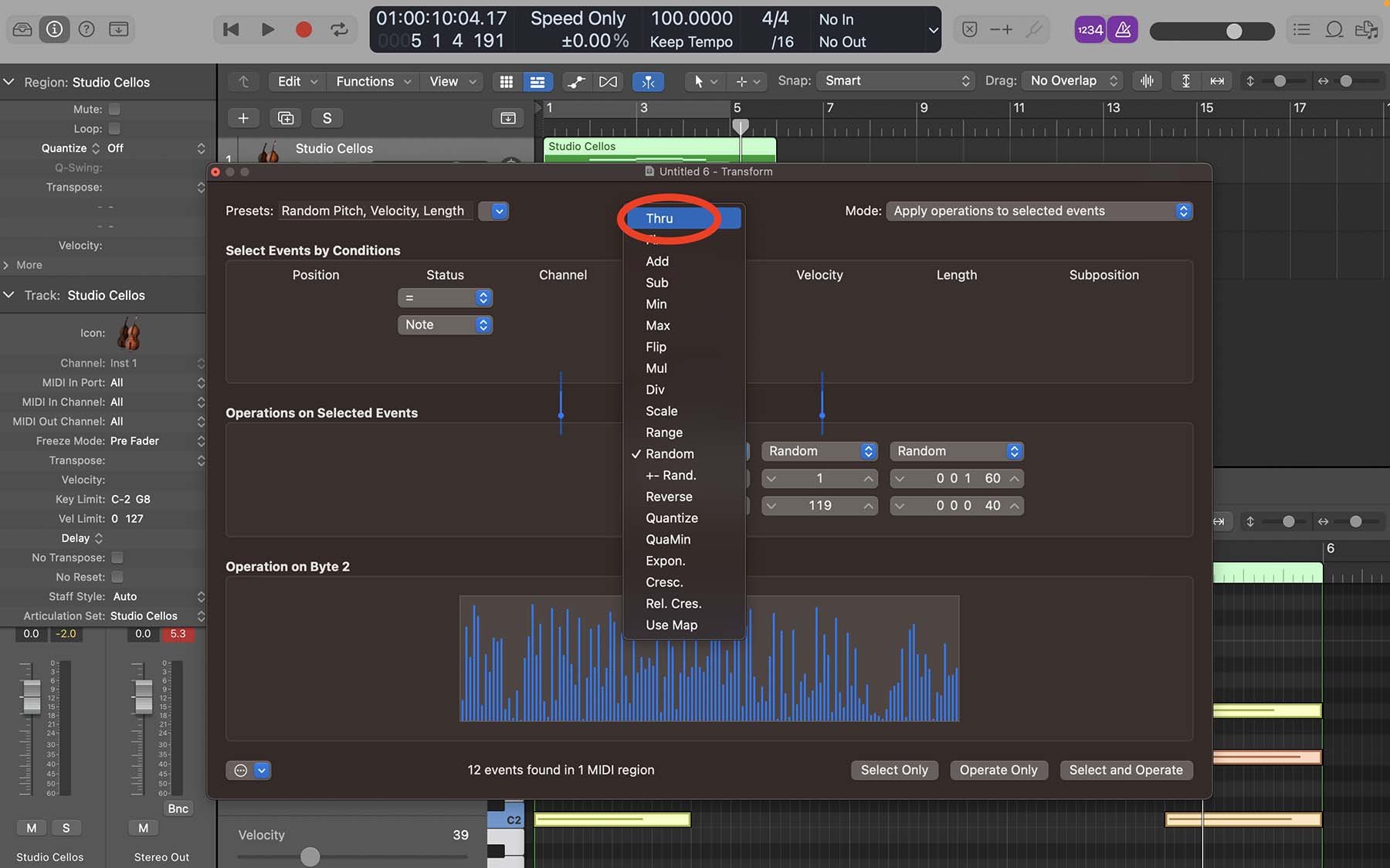Open the Browsers media icon
The image size is (1390, 868).
[x=1366, y=29]
